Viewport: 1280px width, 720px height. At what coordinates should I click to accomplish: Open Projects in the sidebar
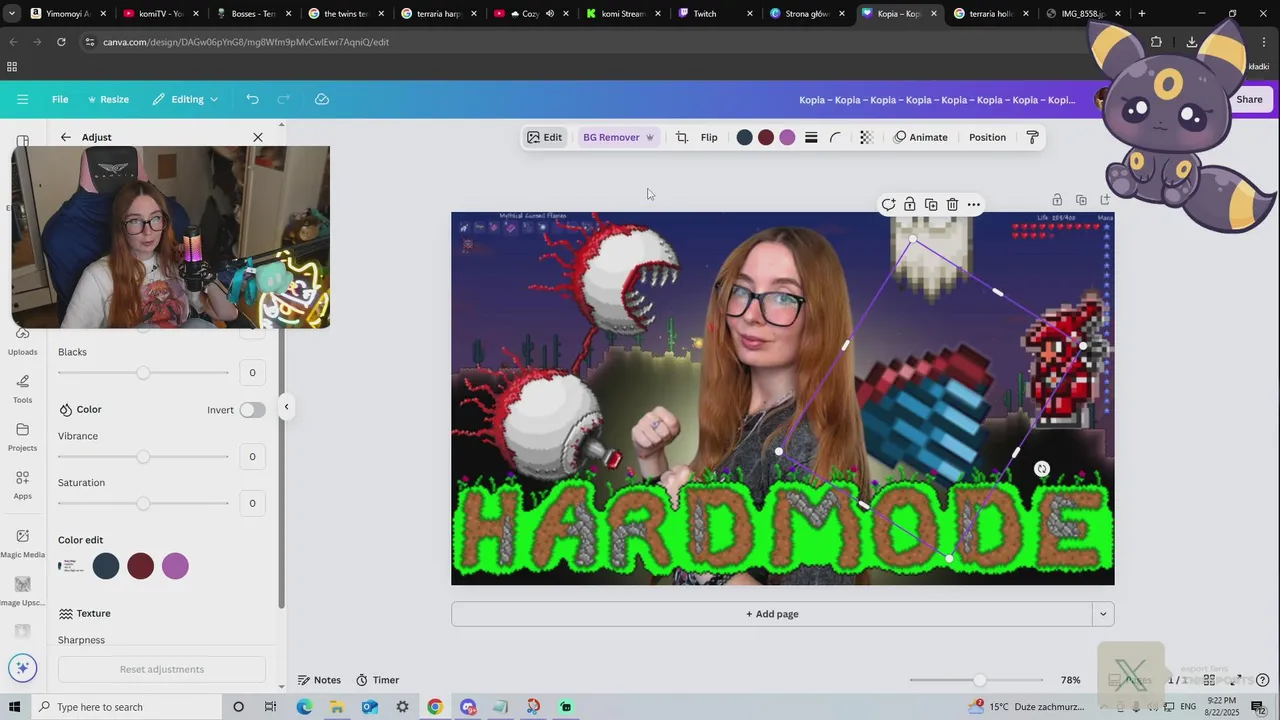point(22,437)
